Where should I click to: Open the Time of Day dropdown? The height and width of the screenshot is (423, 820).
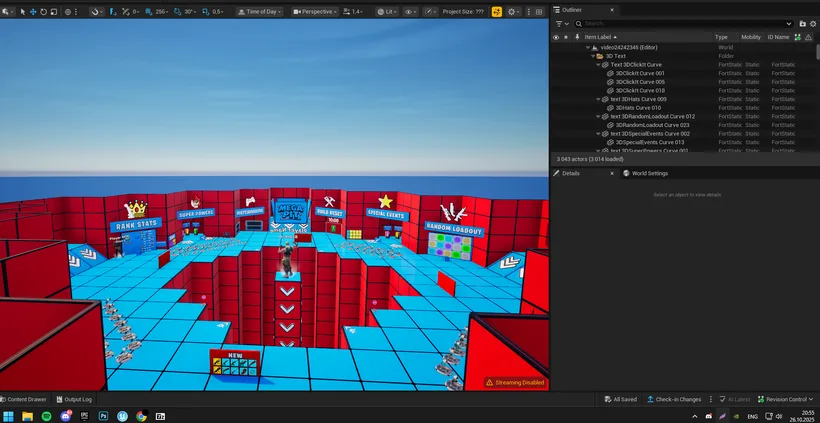[x=259, y=12]
